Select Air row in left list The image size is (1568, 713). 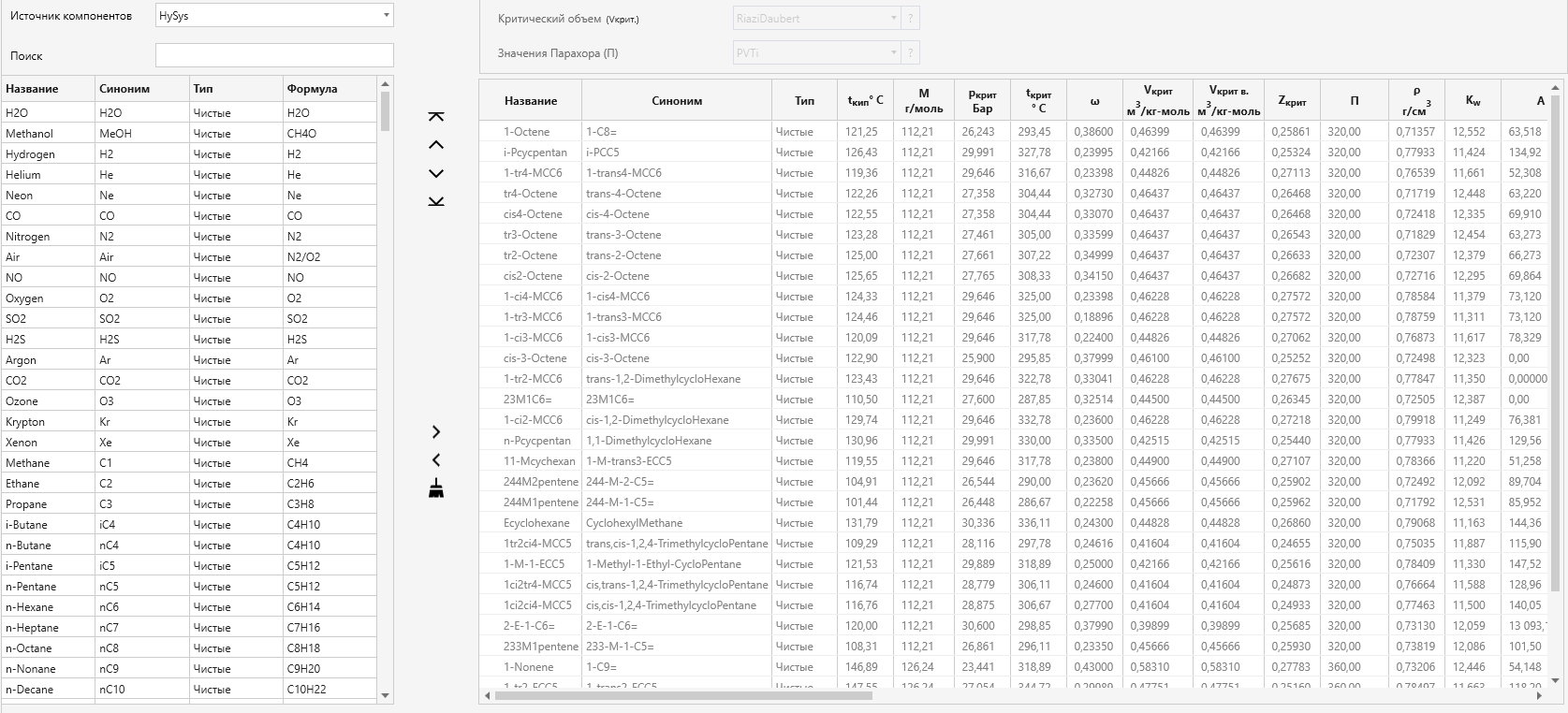tap(188, 256)
